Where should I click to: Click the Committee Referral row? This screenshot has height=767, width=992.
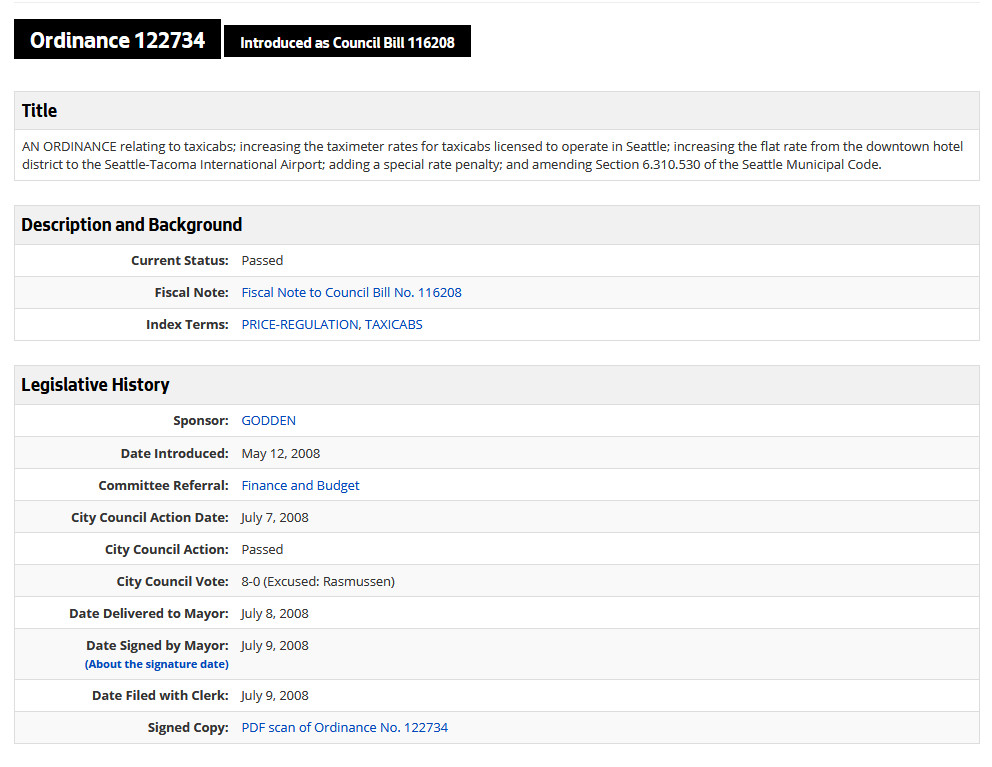tap(497, 485)
